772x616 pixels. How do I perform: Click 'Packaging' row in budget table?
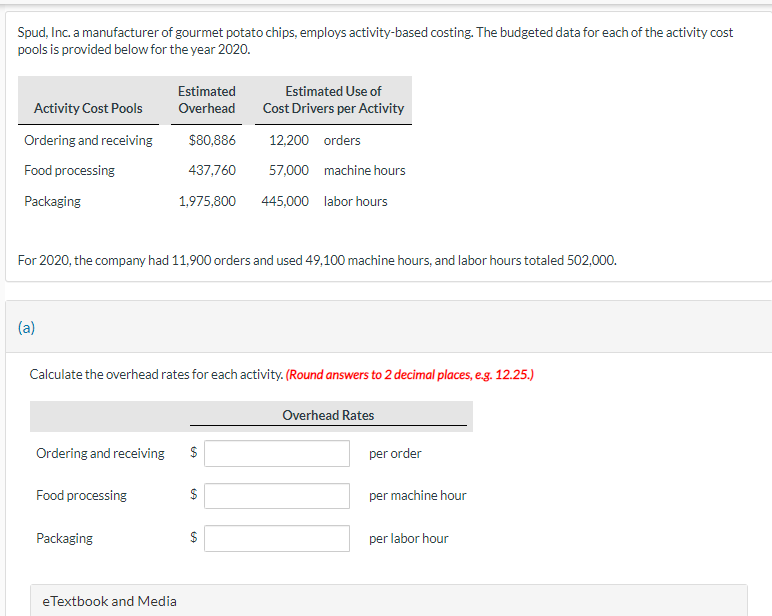tap(53, 201)
